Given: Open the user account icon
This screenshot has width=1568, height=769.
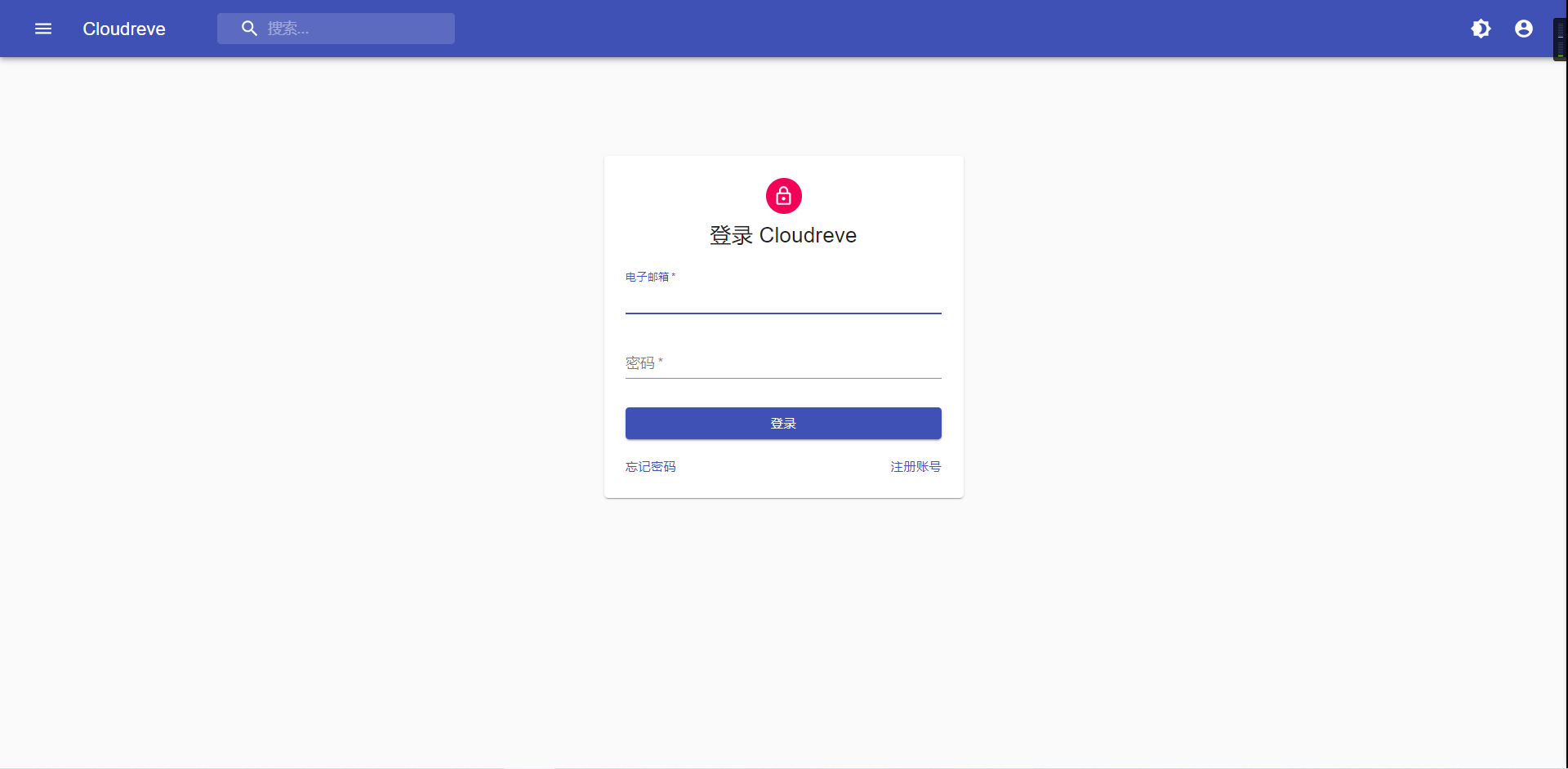Looking at the screenshot, I should click(1523, 29).
